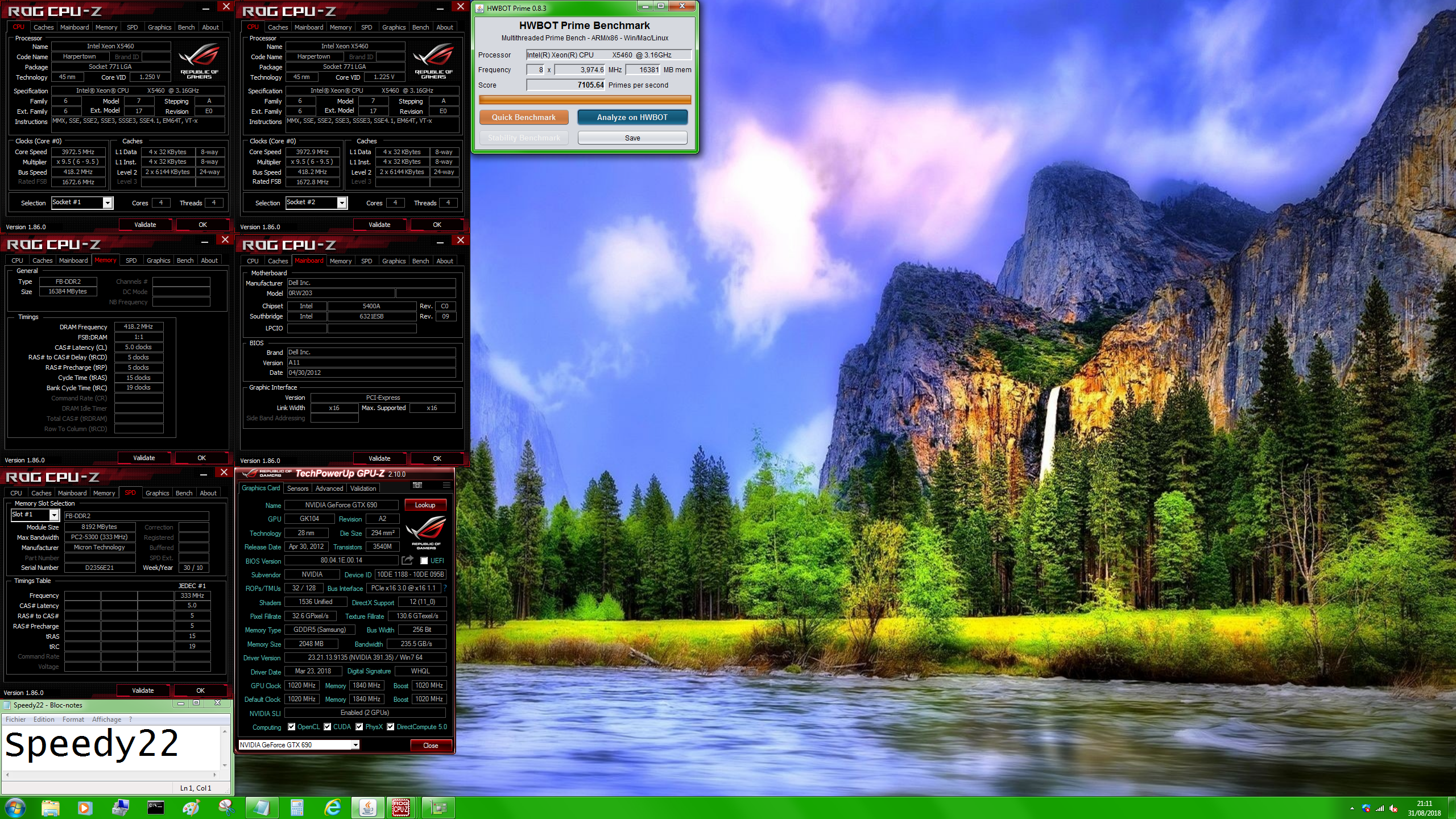The height and width of the screenshot is (819, 1456).
Task: Click the Quick Benchmark button
Action: [523, 117]
